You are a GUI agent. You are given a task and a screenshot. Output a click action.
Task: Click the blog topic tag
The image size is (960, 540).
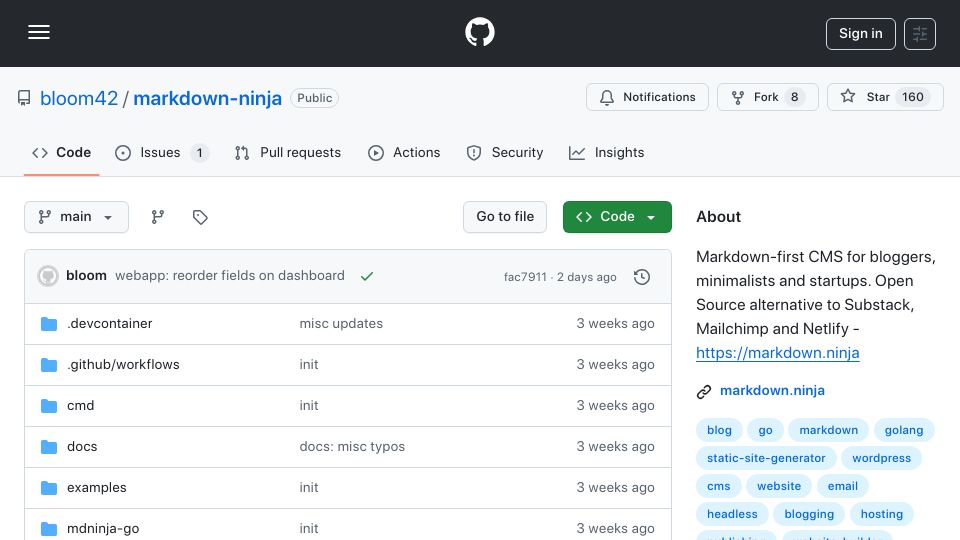click(x=719, y=430)
